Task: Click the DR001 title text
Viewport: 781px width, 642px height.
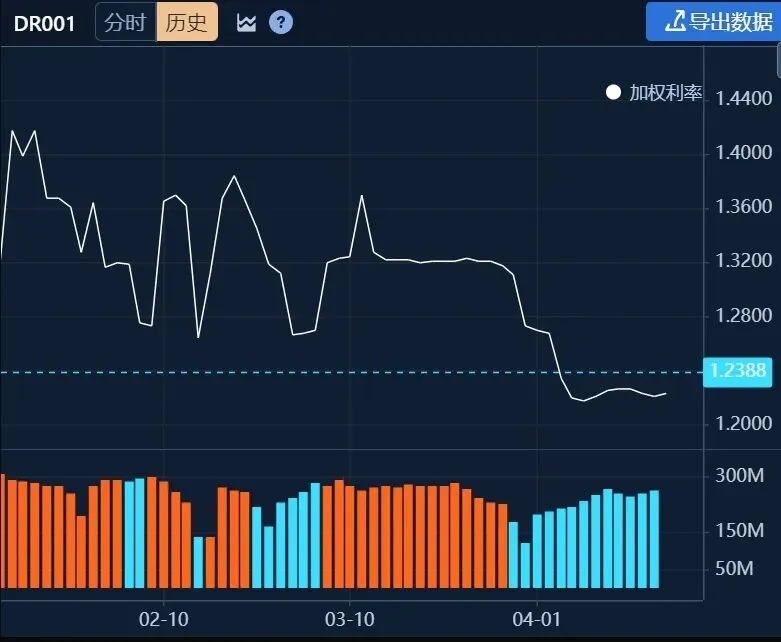Action: click(44, 23)
